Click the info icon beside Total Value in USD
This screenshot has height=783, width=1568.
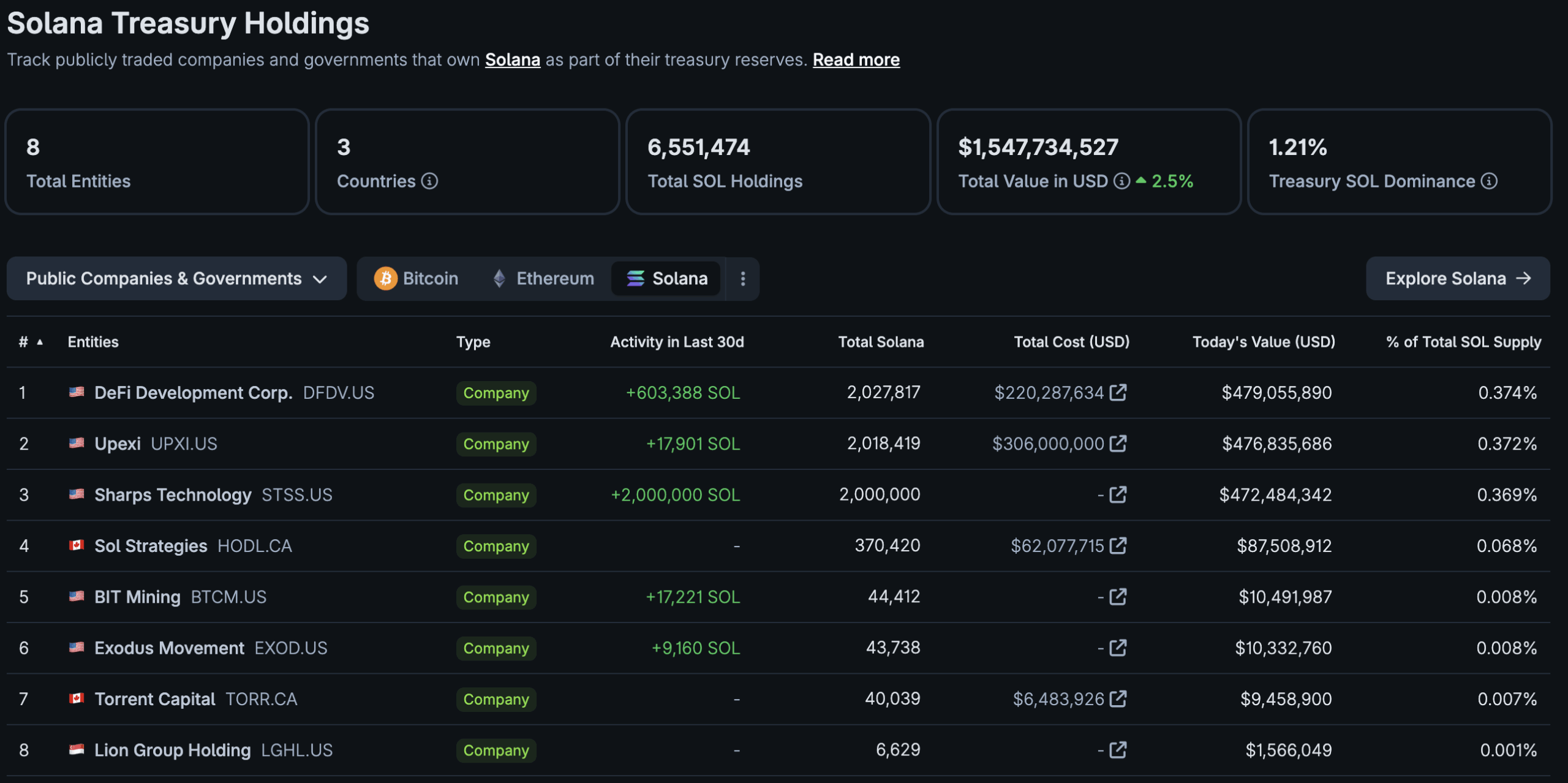click(x=1121, y=181)
